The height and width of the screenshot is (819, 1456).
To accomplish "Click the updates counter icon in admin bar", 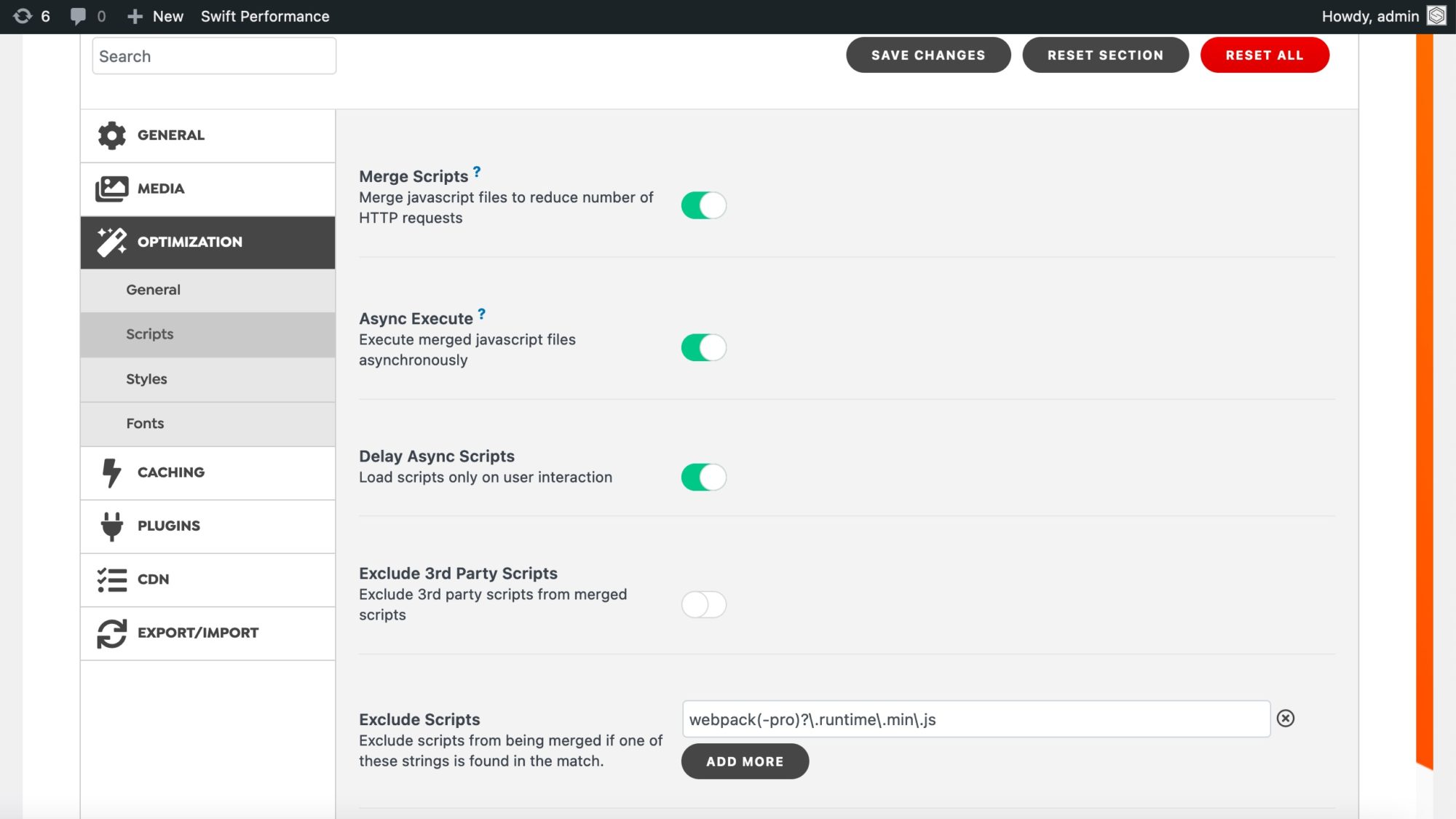I will click(x=24, y=15).
